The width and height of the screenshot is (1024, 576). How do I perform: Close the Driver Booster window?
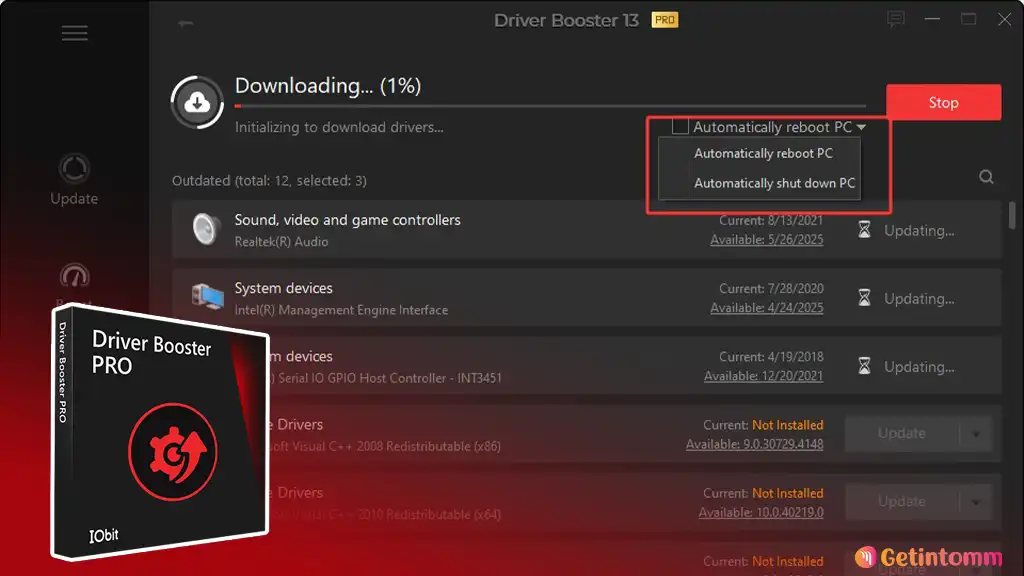point(1004,20)
